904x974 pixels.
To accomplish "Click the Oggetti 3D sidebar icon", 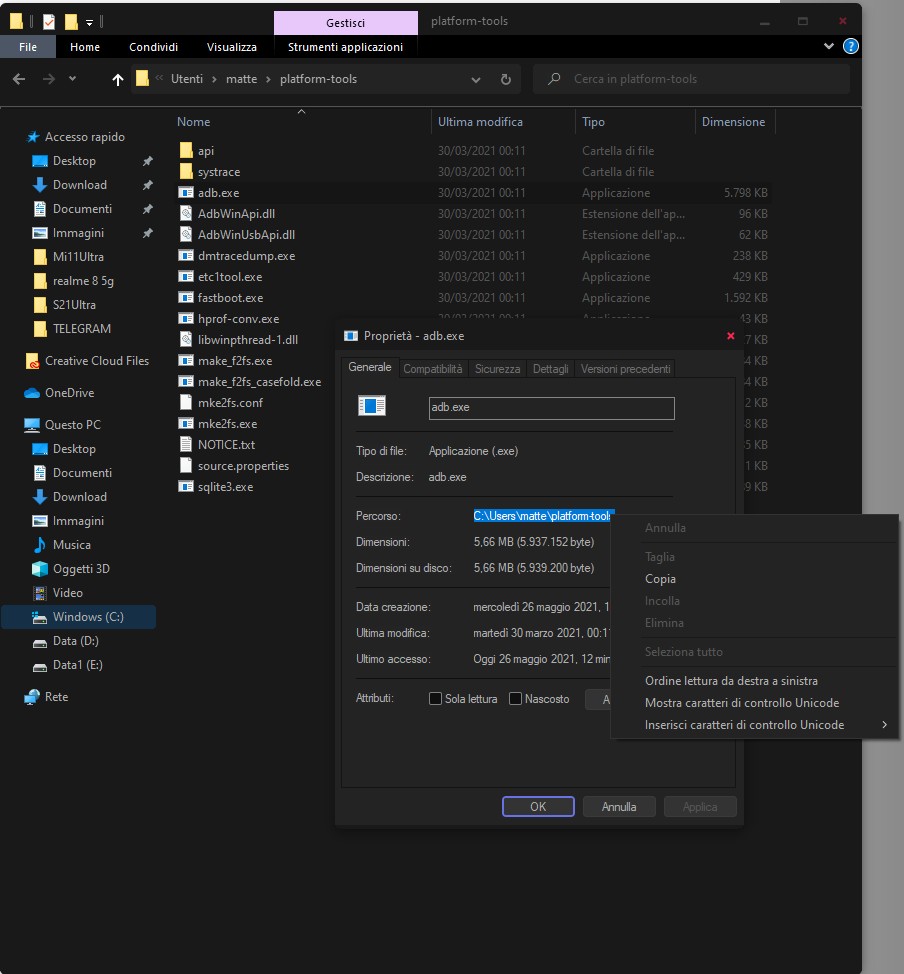I will [40, 569].
